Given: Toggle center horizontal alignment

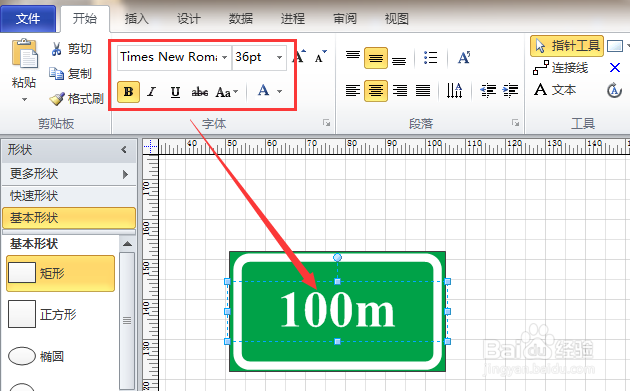Looking at the screenshot, I should click(x=376, y=90).
